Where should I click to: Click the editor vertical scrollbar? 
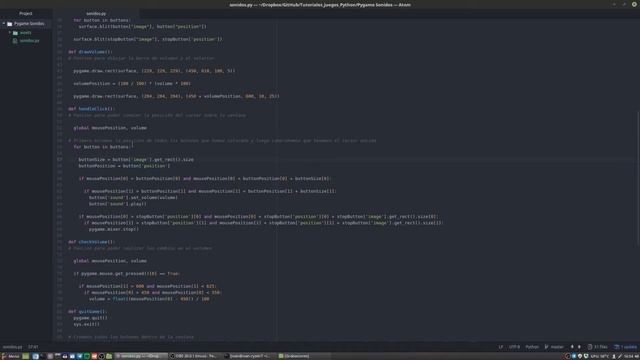point(638,178)
